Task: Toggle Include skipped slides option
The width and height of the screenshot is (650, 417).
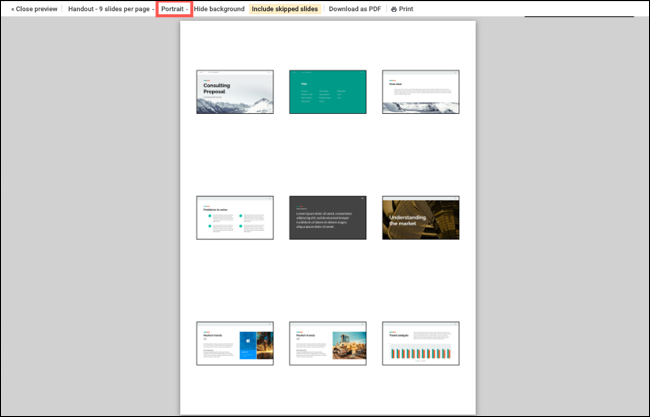Action: coord(285,9)
